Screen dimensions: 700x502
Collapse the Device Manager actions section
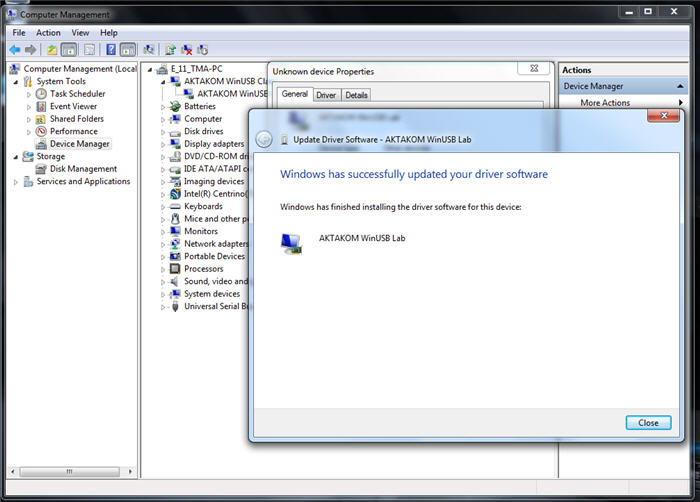(680, 86)
